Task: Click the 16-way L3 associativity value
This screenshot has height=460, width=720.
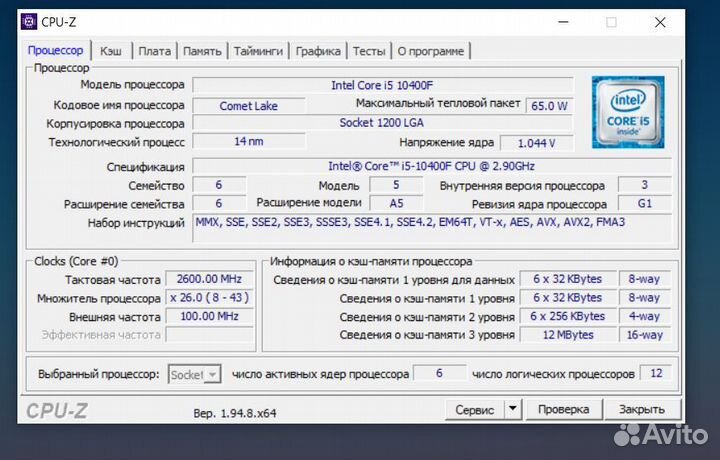Action: (x=645, y=335)
